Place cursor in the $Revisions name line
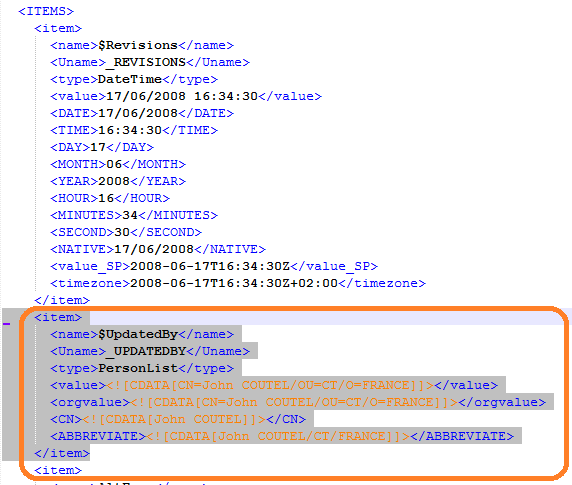Viewport: 572px width, 485px height. (142, 45)
